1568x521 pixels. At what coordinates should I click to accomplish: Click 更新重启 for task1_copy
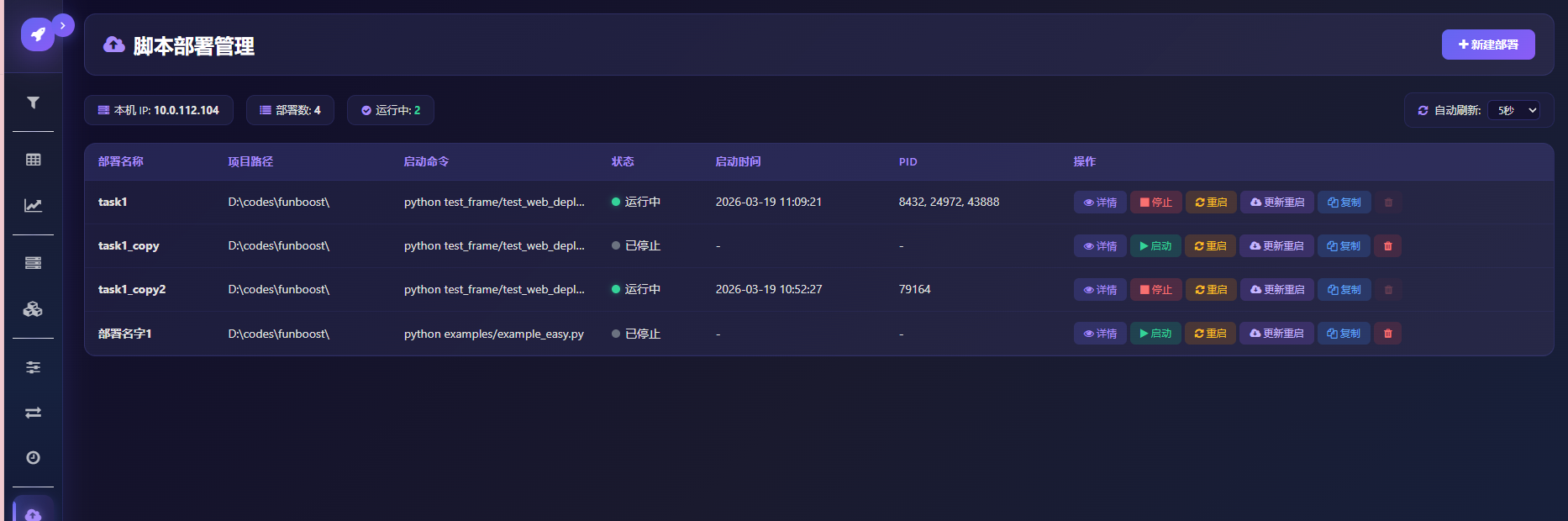[1276, 246]
